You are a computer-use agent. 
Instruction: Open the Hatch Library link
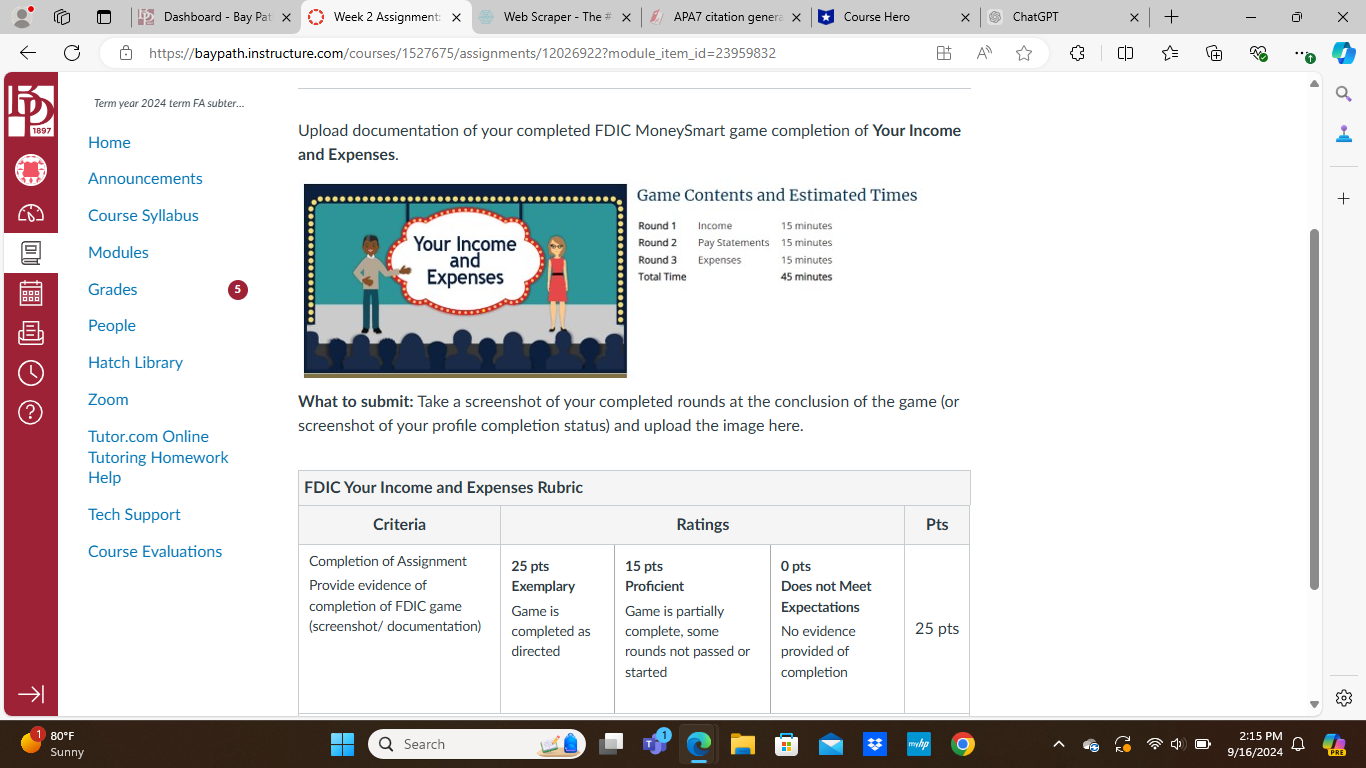click(135, 362)
